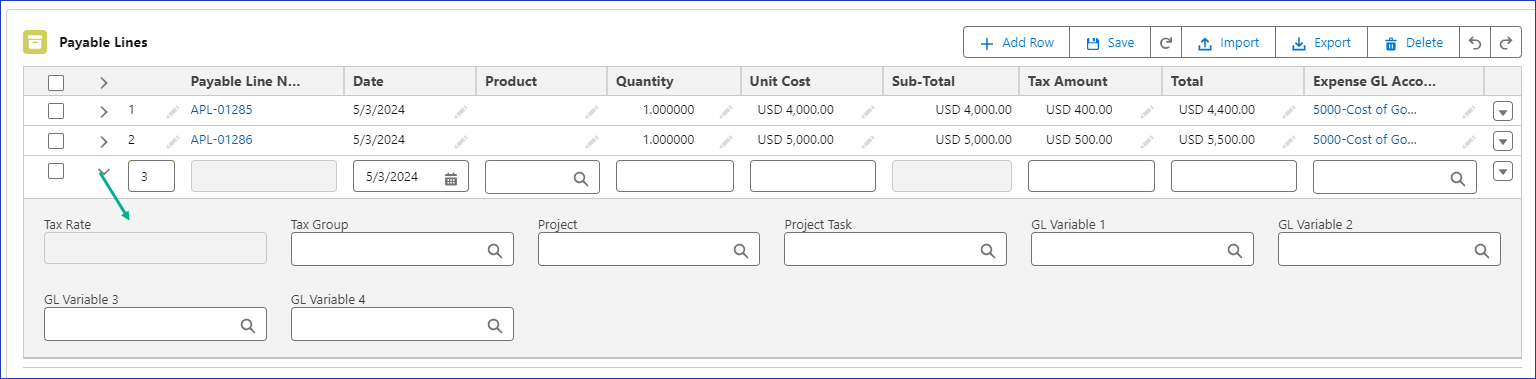Open the APL-01286 payable line link
This screenshot has width=1536, height=379.
point(222,140)
